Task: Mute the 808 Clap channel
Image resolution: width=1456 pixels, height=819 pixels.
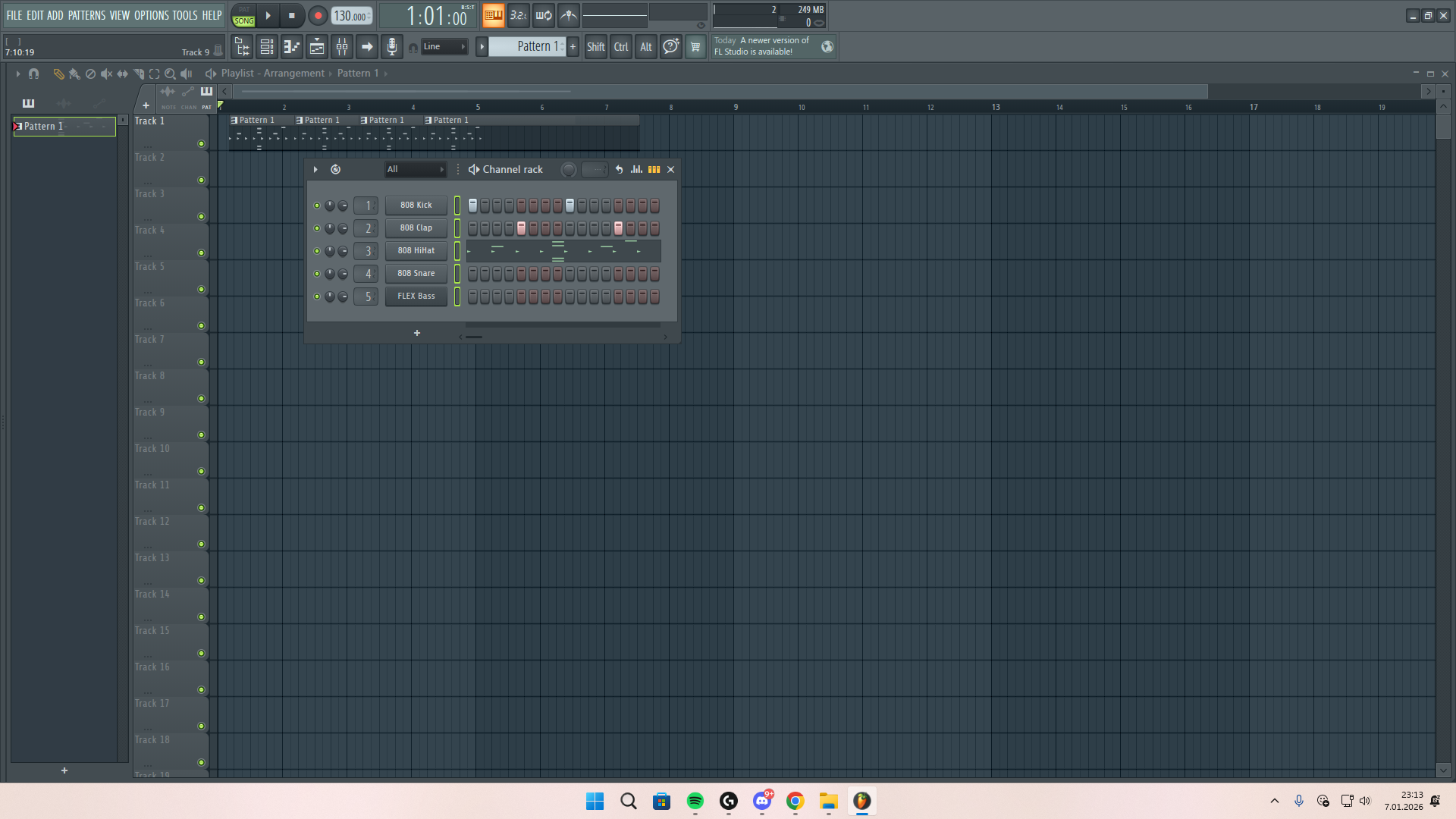Action: tap(317, 228)
